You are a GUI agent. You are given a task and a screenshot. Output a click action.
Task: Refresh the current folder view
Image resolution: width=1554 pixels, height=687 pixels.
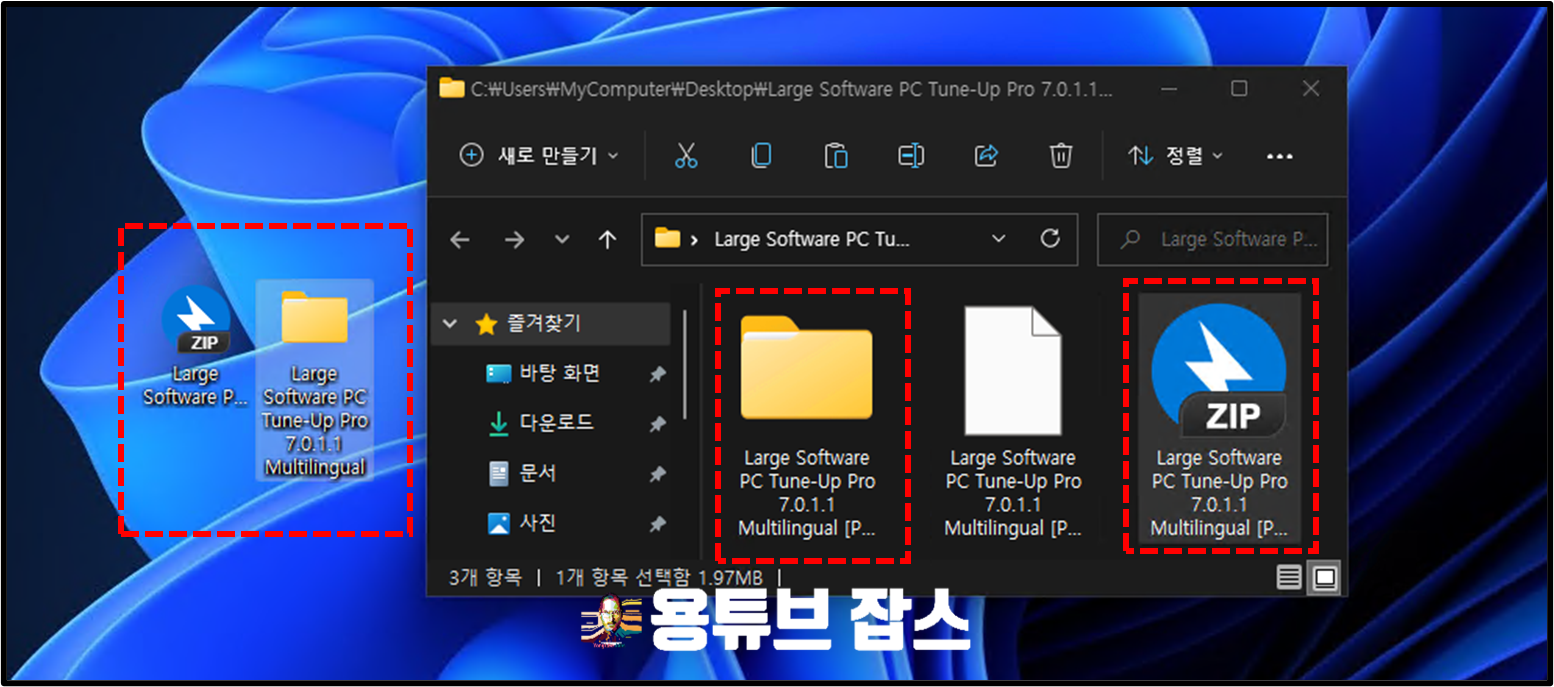(1050, 239)
